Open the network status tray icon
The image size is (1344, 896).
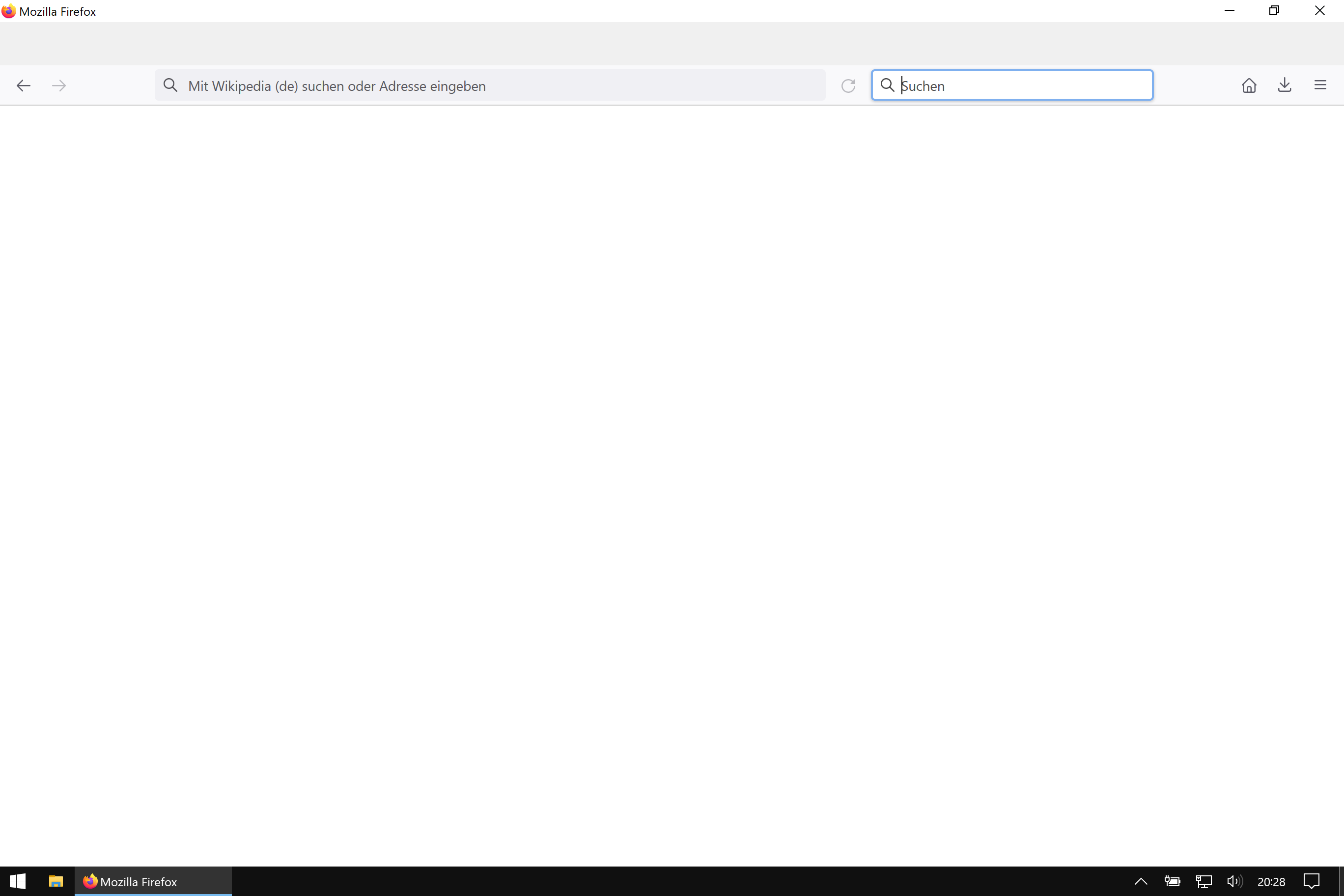(1204, 881)
